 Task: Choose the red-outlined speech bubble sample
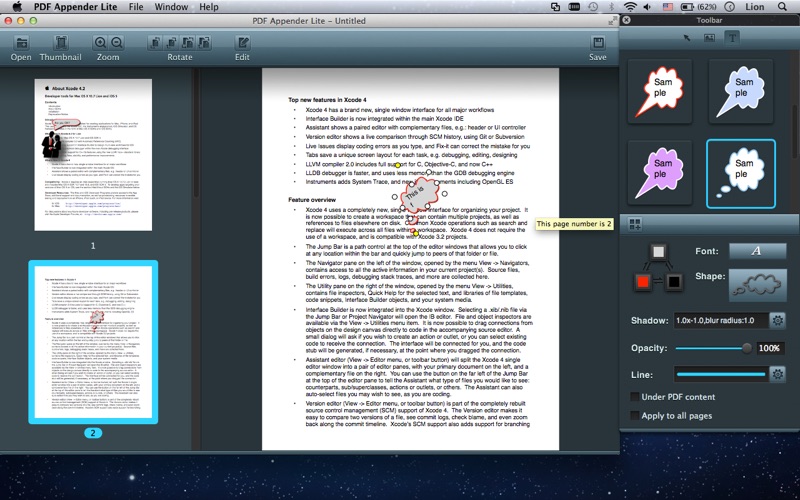coord(660,92)
